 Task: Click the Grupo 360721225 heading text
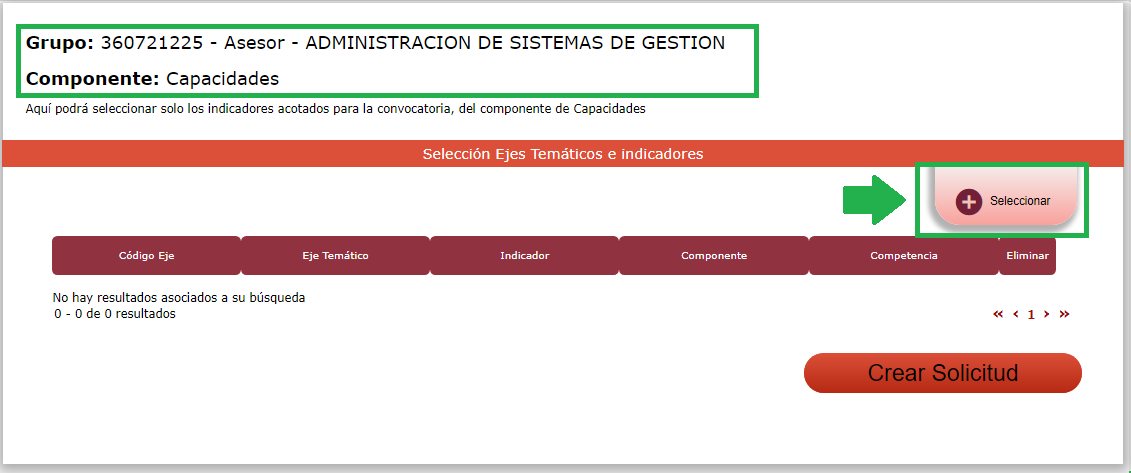coord(375,43)
